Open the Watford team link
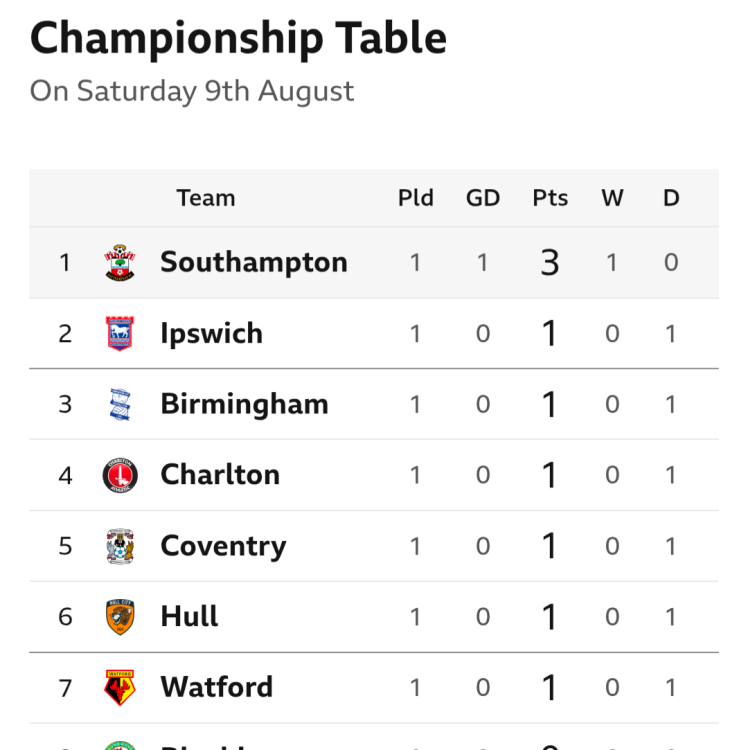The height and width of the screenshot is (750, 748). tap(216, 687)
